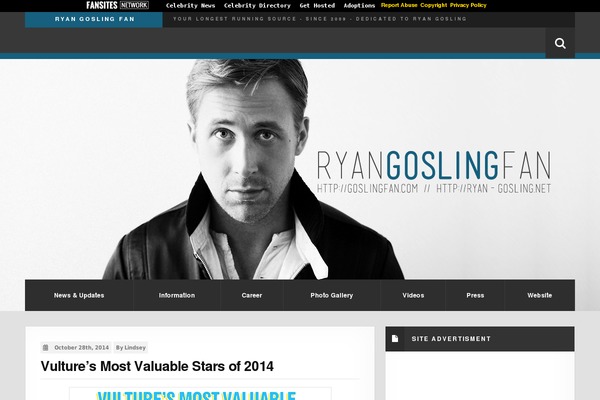The width and height of the screenshot is (600, 400).
Task: Open the Videos menu item
Action: click(x=413, y=295)
